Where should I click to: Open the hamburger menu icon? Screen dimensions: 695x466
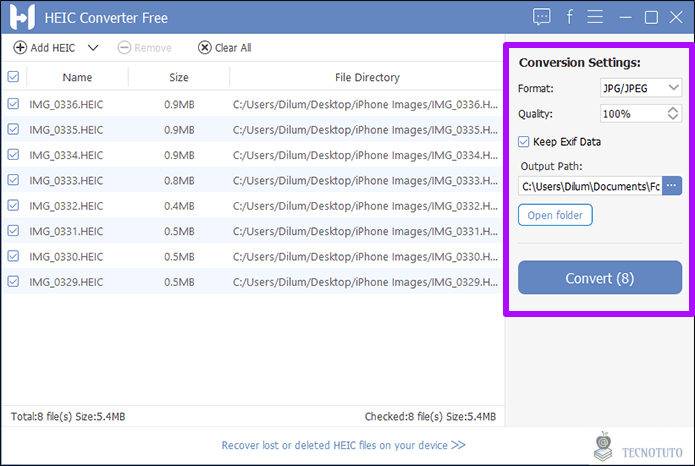click(x=595, y=17)
